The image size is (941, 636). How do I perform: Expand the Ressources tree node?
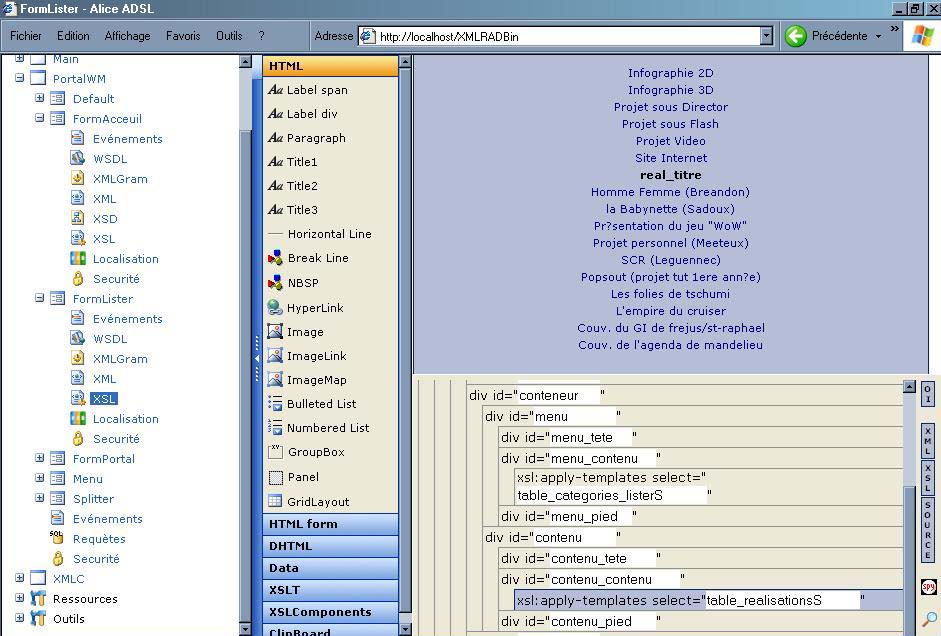tap(20, 598)
